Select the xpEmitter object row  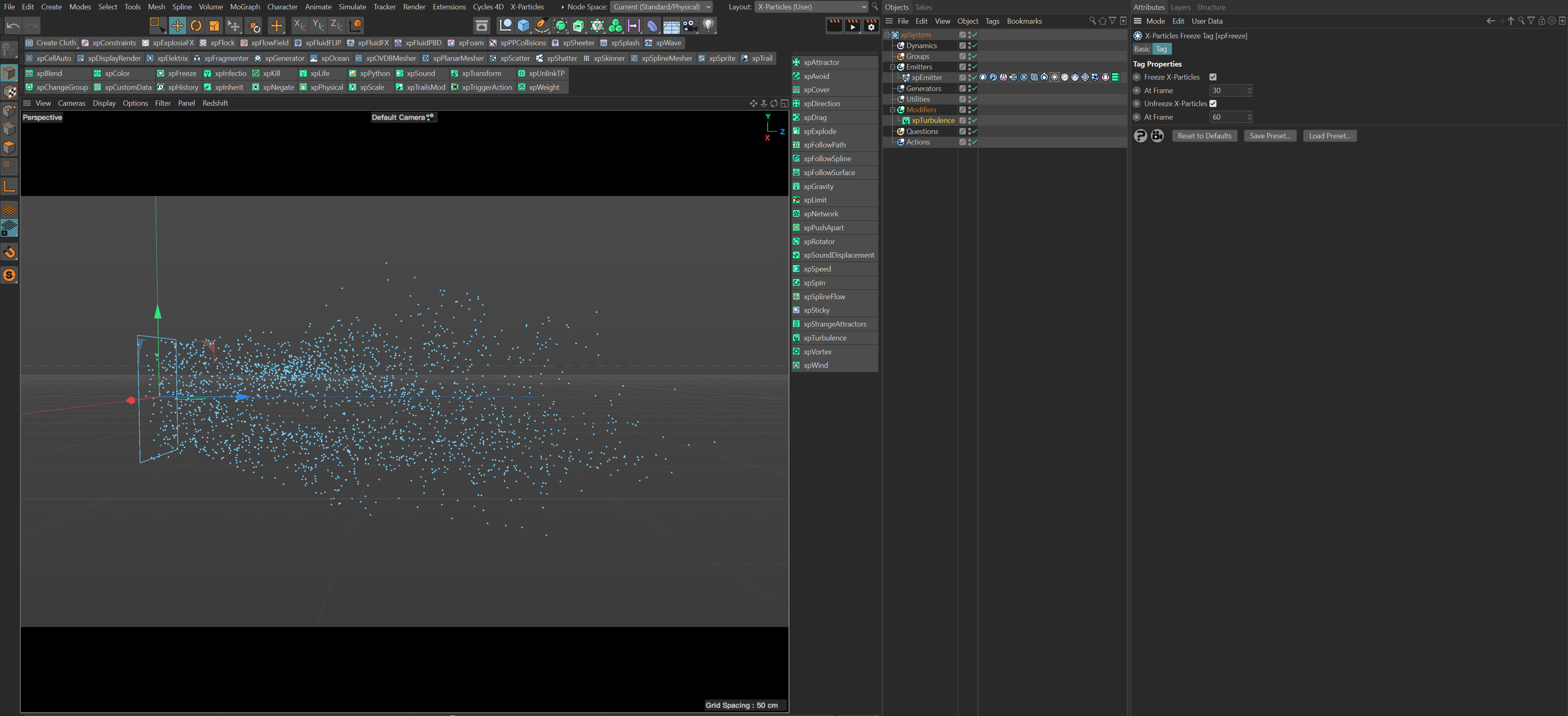point(927,78)
